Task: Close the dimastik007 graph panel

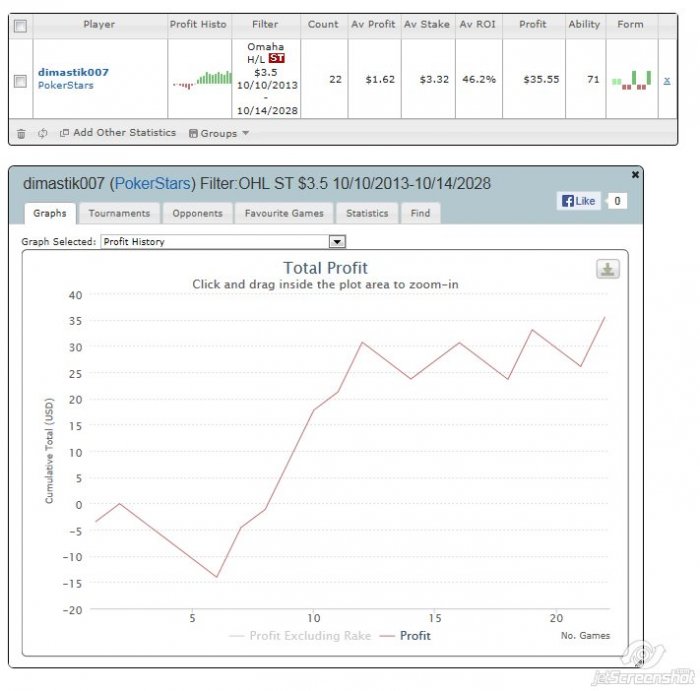Action: pyautogui.click(x=635, y=175)
